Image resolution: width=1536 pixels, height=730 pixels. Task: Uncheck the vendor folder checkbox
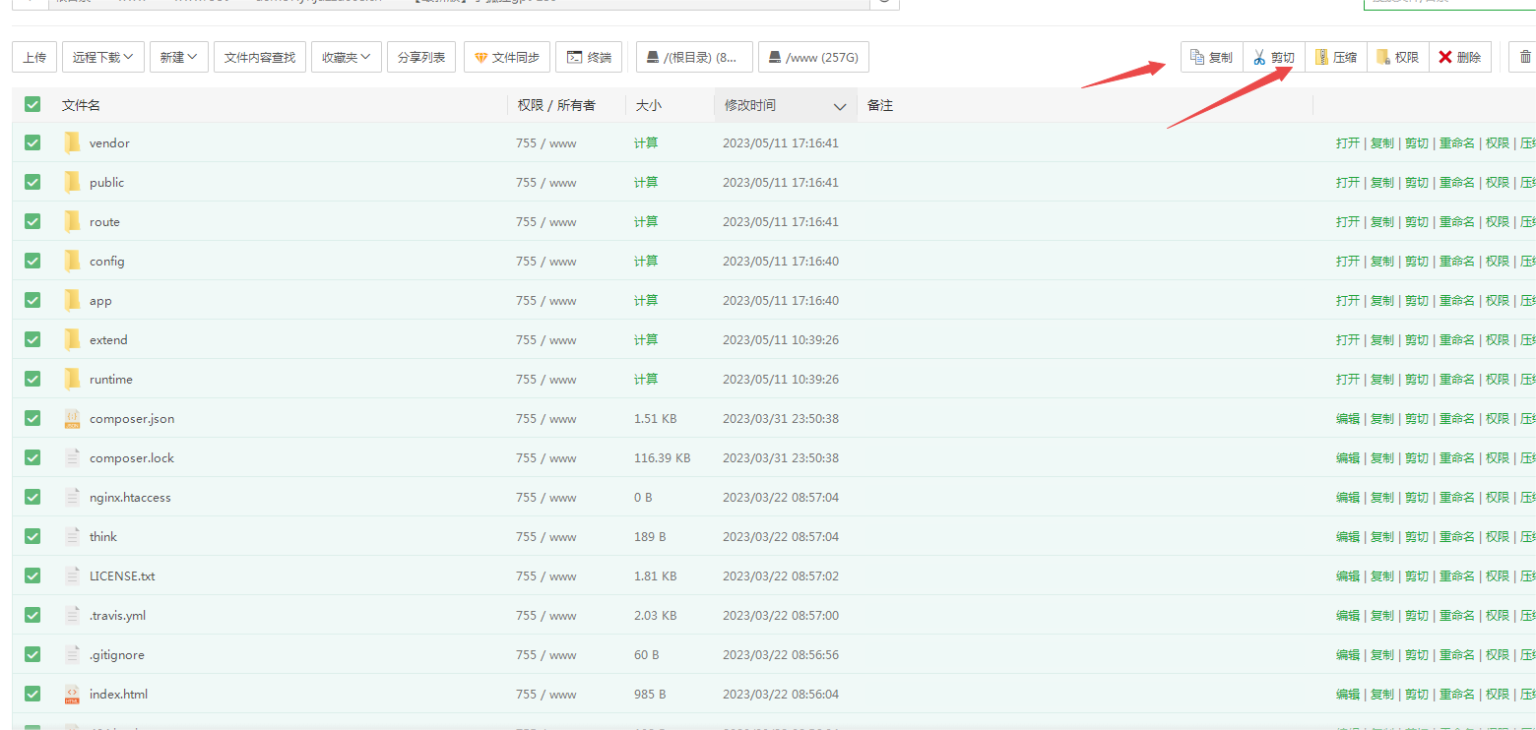click(x=32, y=143)
